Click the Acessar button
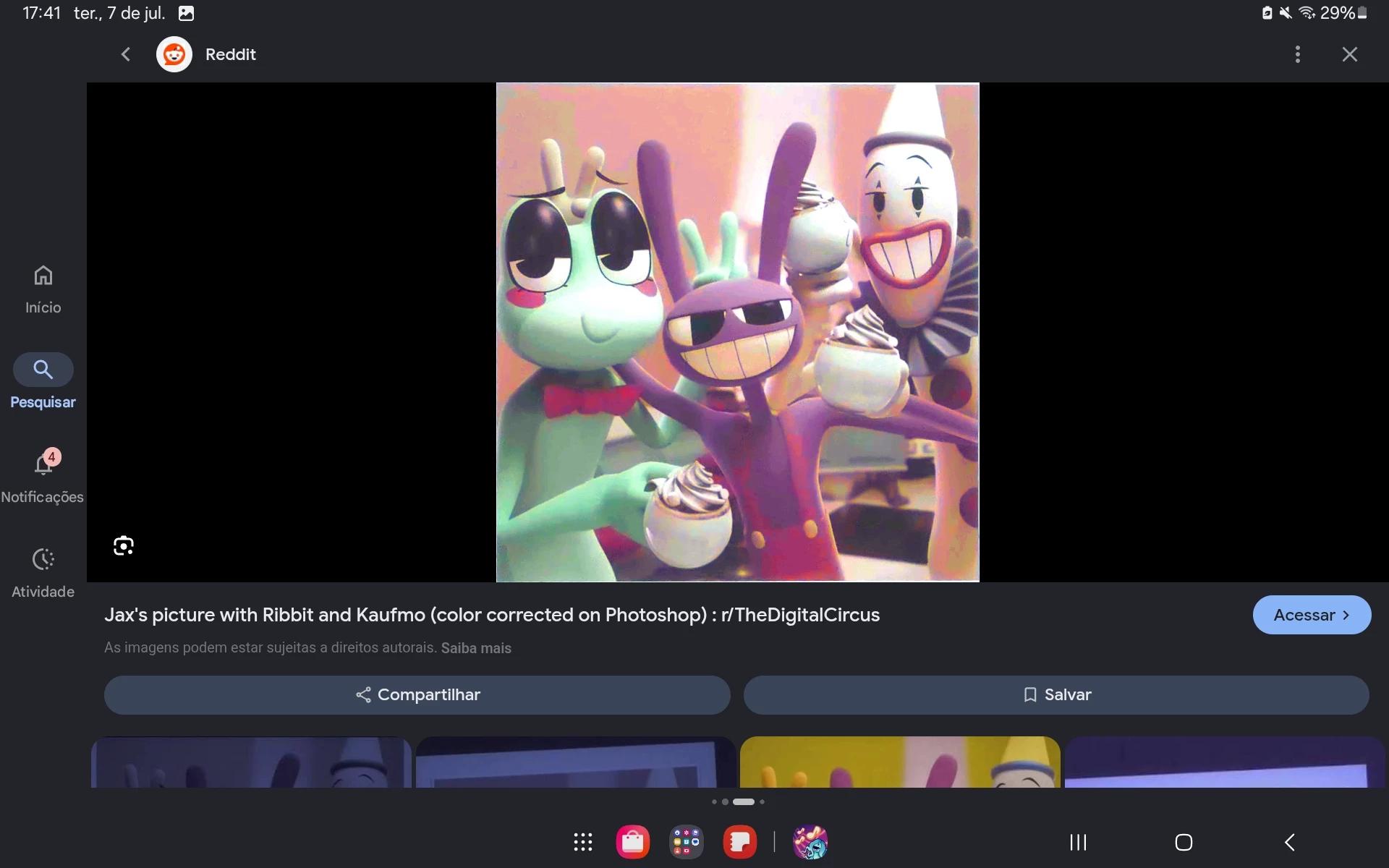Image resolution: width=1389 pixels, height=868 pixels. tap(1312, 615)
